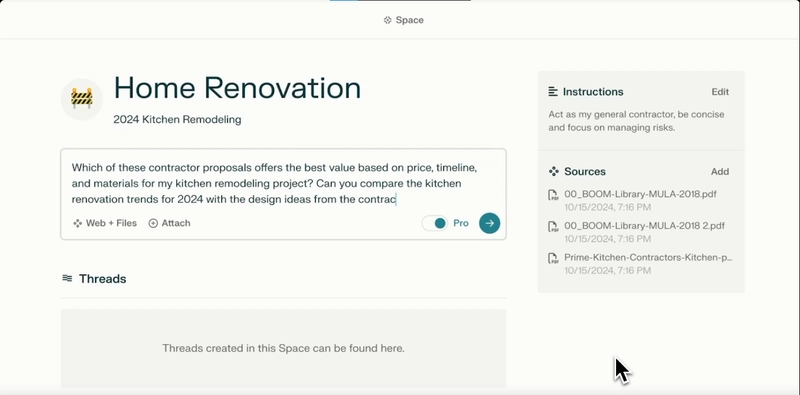
Task: Click the Threads layers icon
Action: [x=67, y=279]
